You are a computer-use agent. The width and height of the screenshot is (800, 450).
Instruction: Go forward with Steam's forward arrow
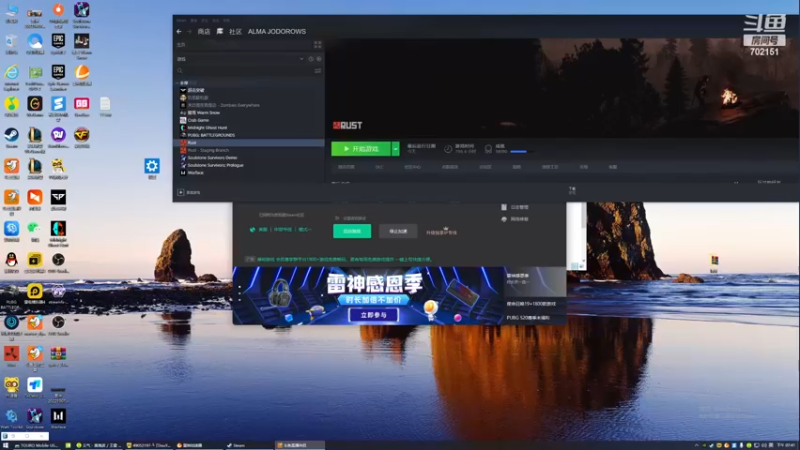189,32
